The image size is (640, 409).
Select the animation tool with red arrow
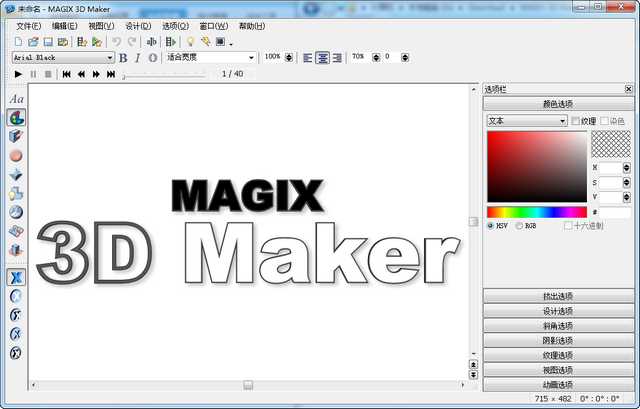16,250
